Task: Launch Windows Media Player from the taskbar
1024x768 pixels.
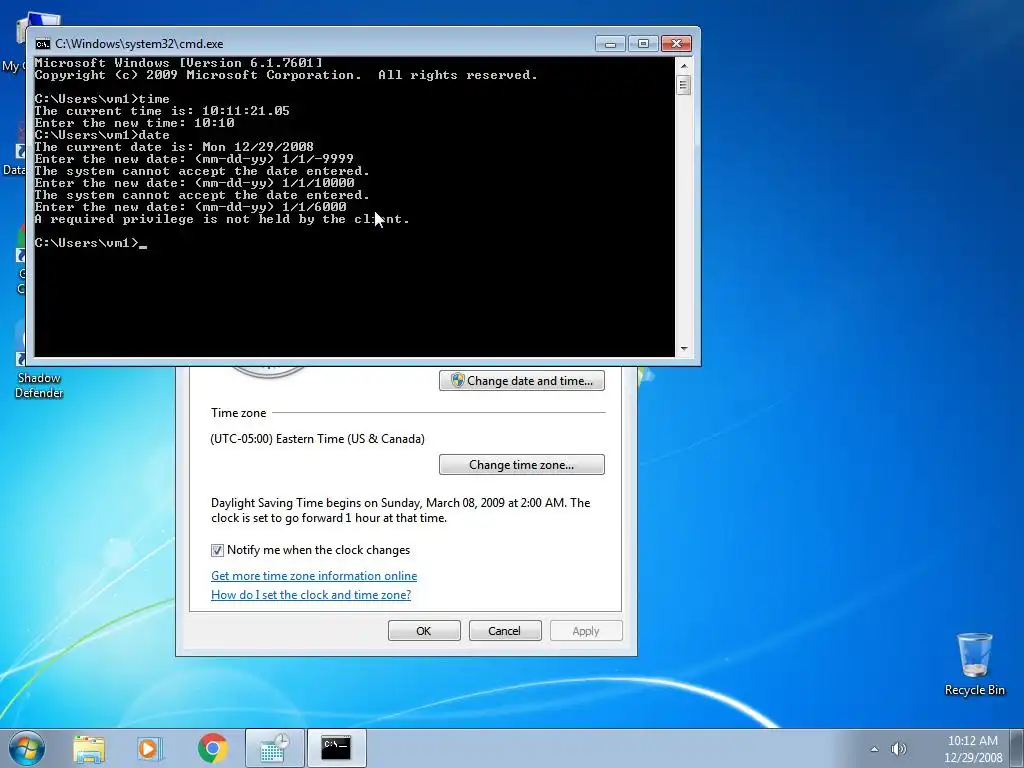Action: tap(150, 749)
